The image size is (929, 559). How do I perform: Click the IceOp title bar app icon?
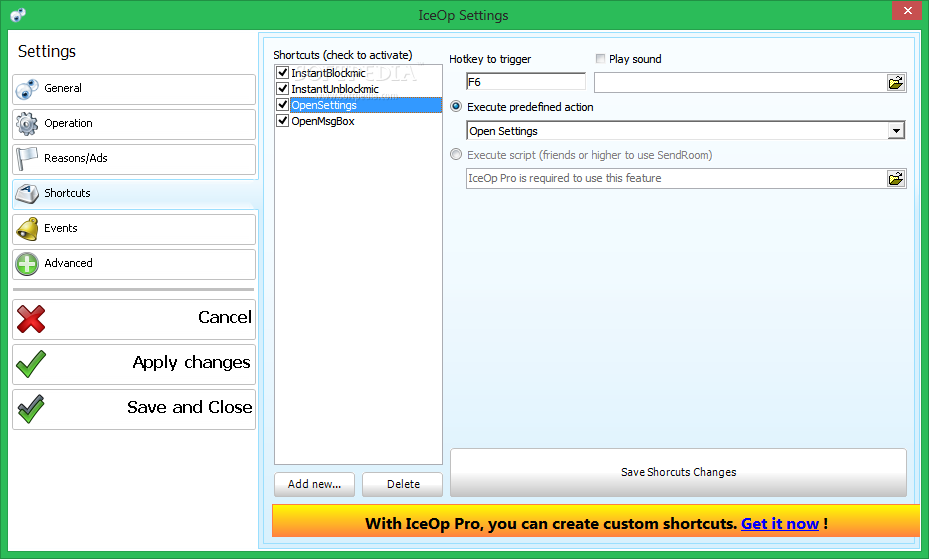(18, 15)
